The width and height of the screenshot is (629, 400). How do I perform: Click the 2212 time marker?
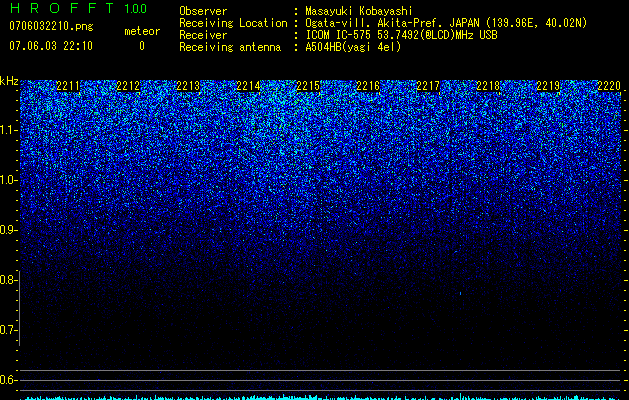(x=128, y=86)
